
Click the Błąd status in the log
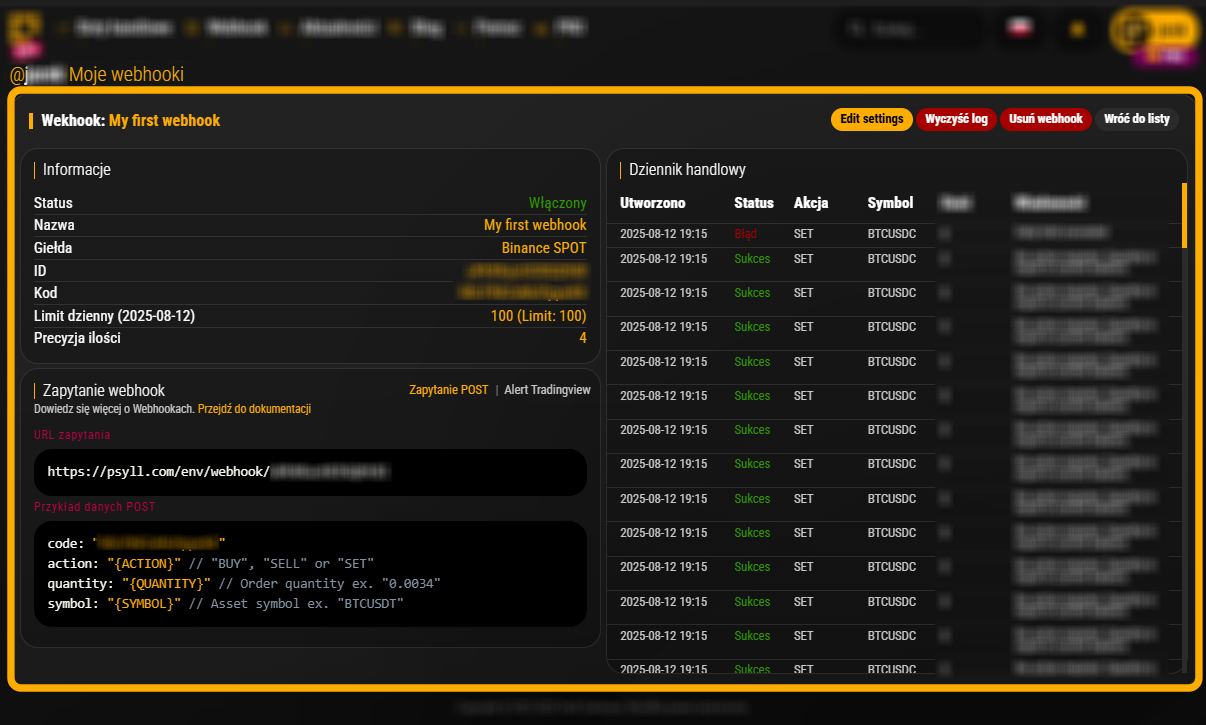(x=745, y=234)
